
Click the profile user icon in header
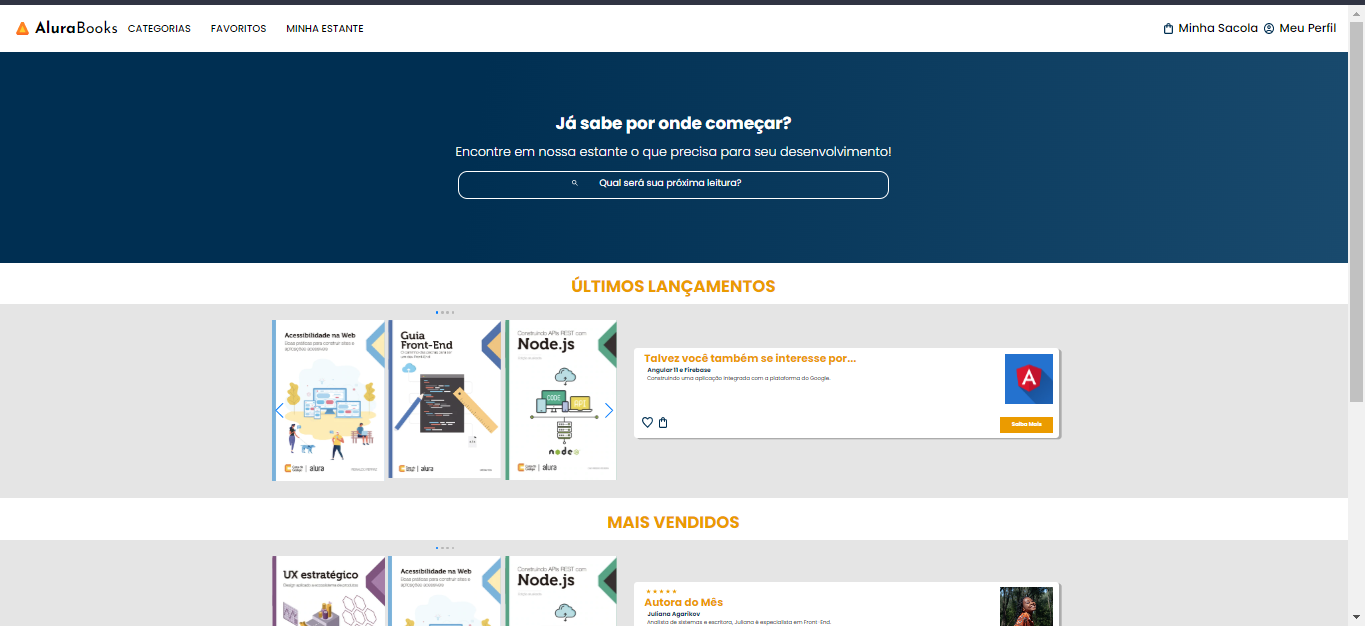coord(1269,28)
